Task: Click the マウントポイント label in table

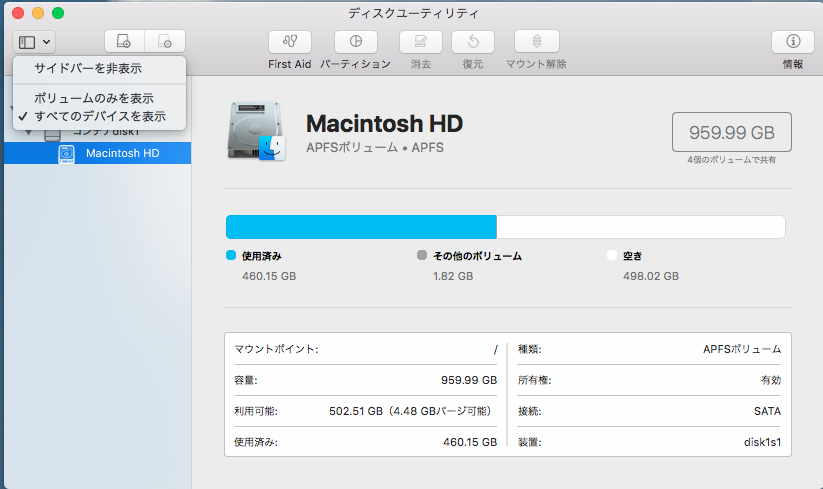Action: click(x=276, y=349)
